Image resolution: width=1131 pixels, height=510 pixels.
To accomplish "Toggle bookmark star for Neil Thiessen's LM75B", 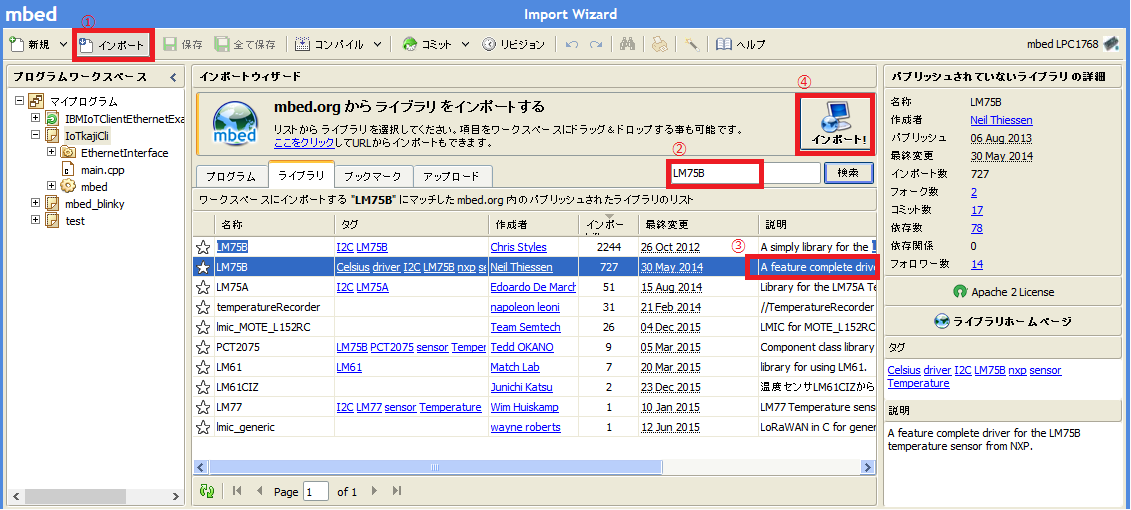I will [x=203, y=267].
